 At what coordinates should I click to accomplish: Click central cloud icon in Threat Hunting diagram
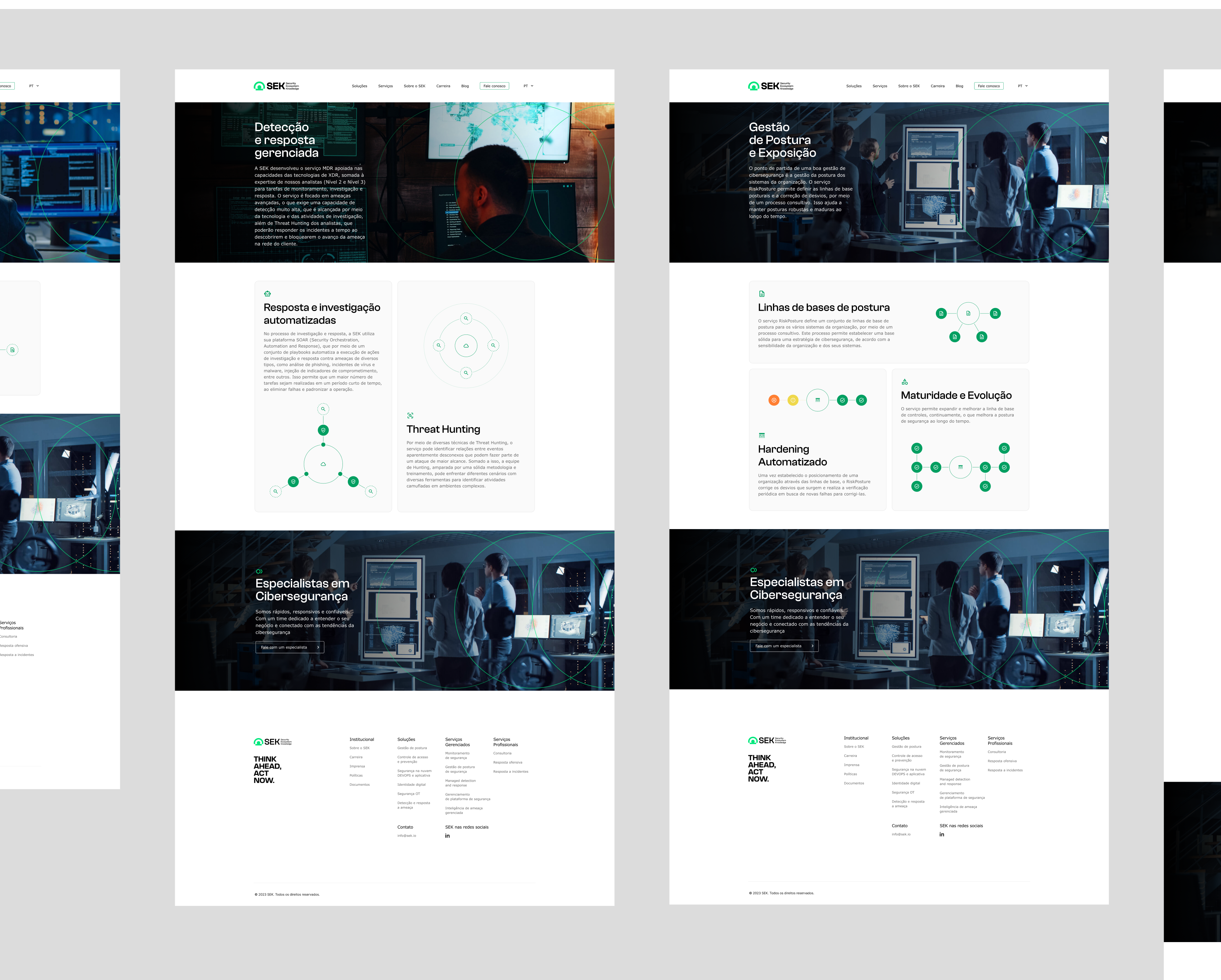(x=466, y=346)
